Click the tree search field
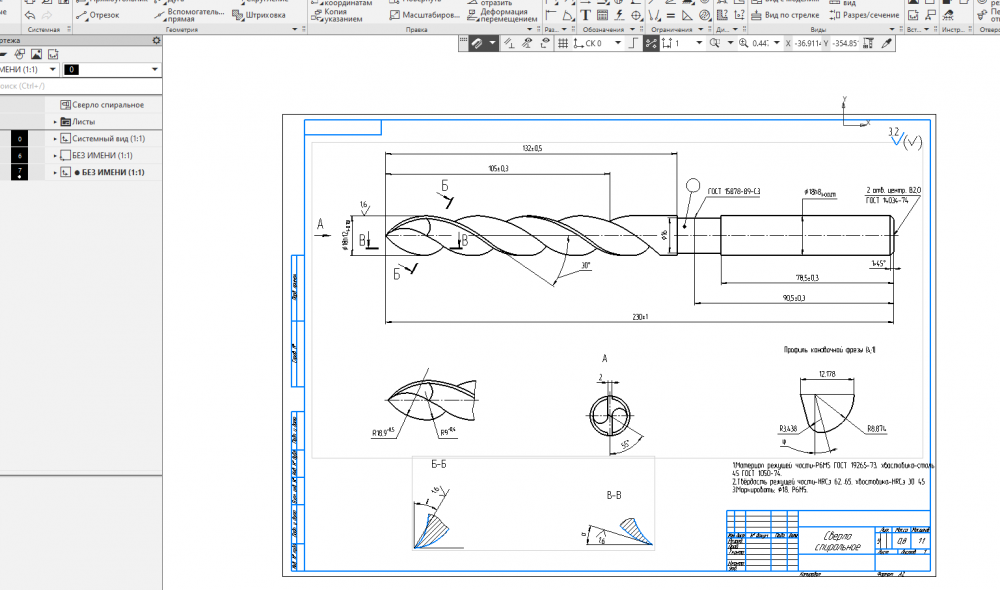 tap(80, 86)
